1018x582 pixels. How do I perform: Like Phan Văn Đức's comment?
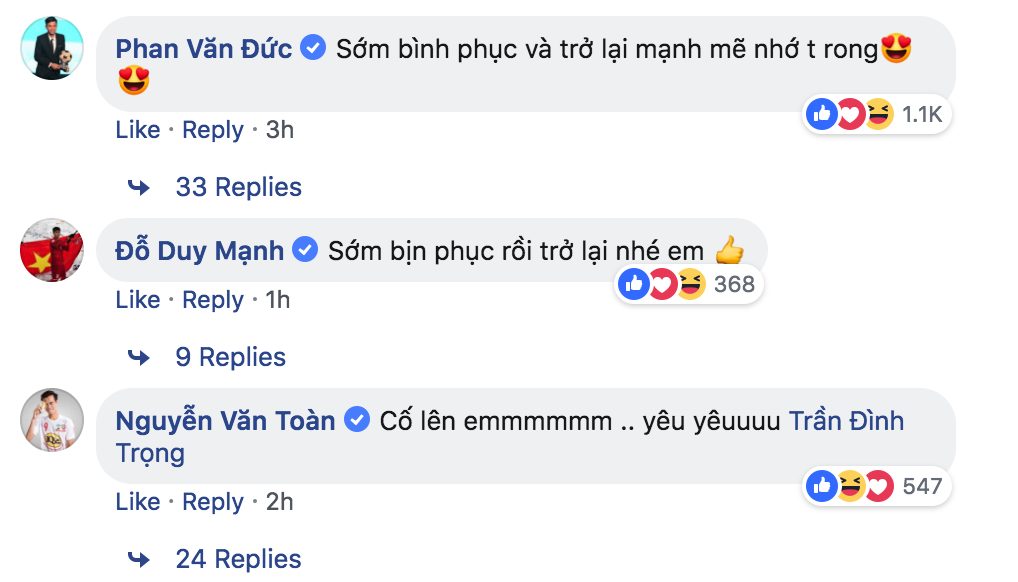(x=138, y=130)
